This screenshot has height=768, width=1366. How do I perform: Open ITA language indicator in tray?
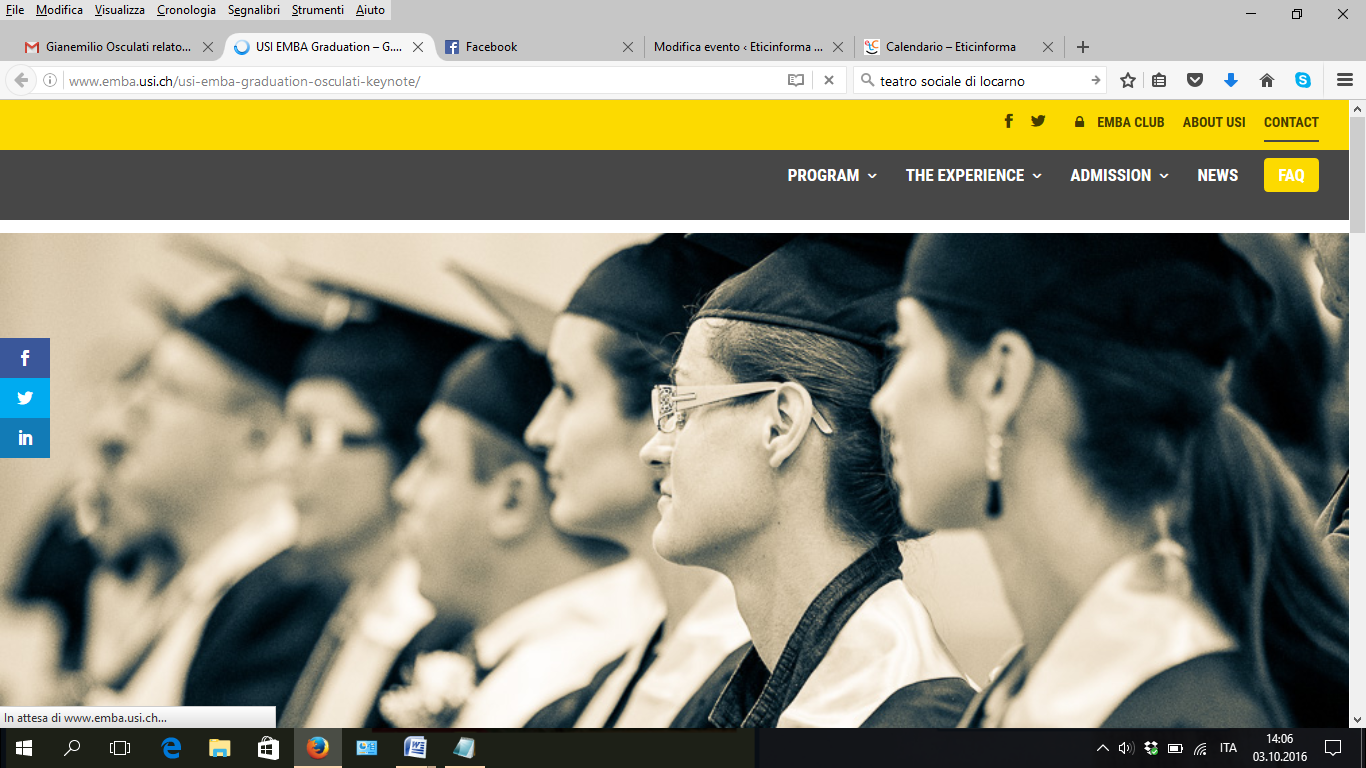tap(1228, 748)
